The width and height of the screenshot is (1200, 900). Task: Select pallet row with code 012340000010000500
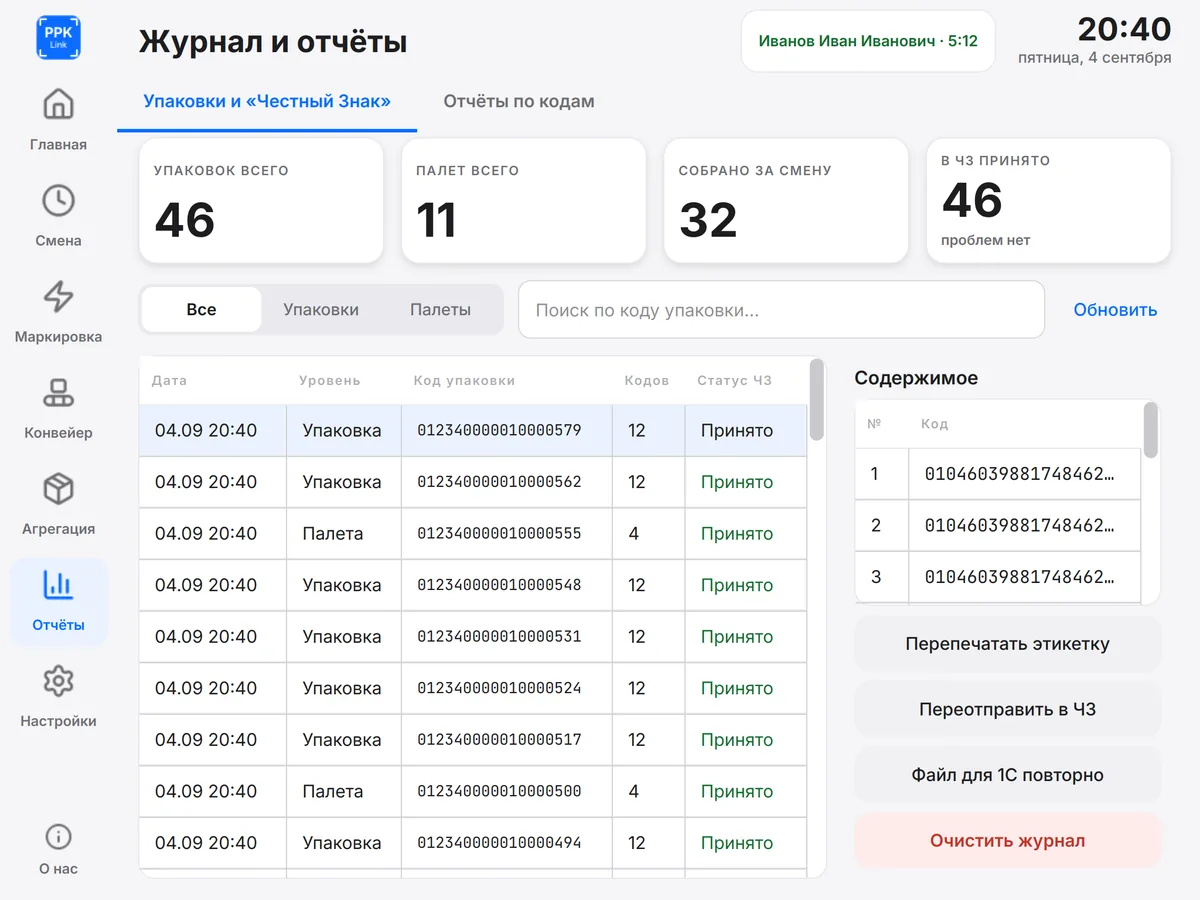[473, 792]
